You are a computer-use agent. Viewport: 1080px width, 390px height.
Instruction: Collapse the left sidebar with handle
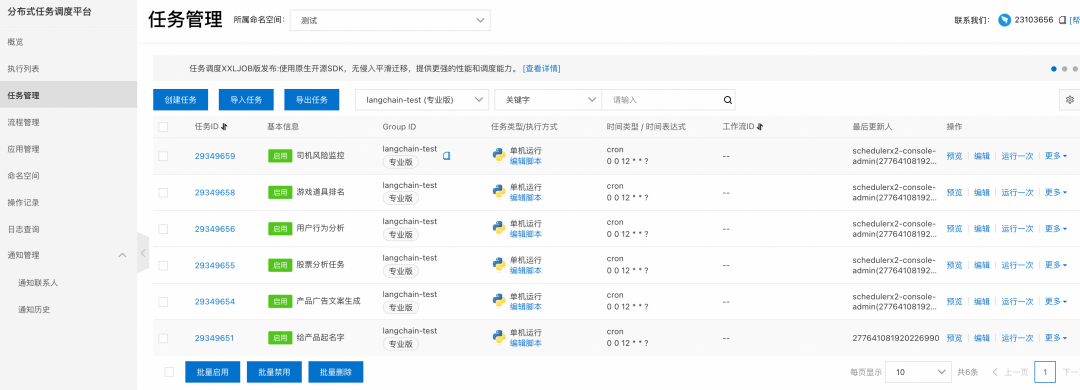(x=143, y=253)
